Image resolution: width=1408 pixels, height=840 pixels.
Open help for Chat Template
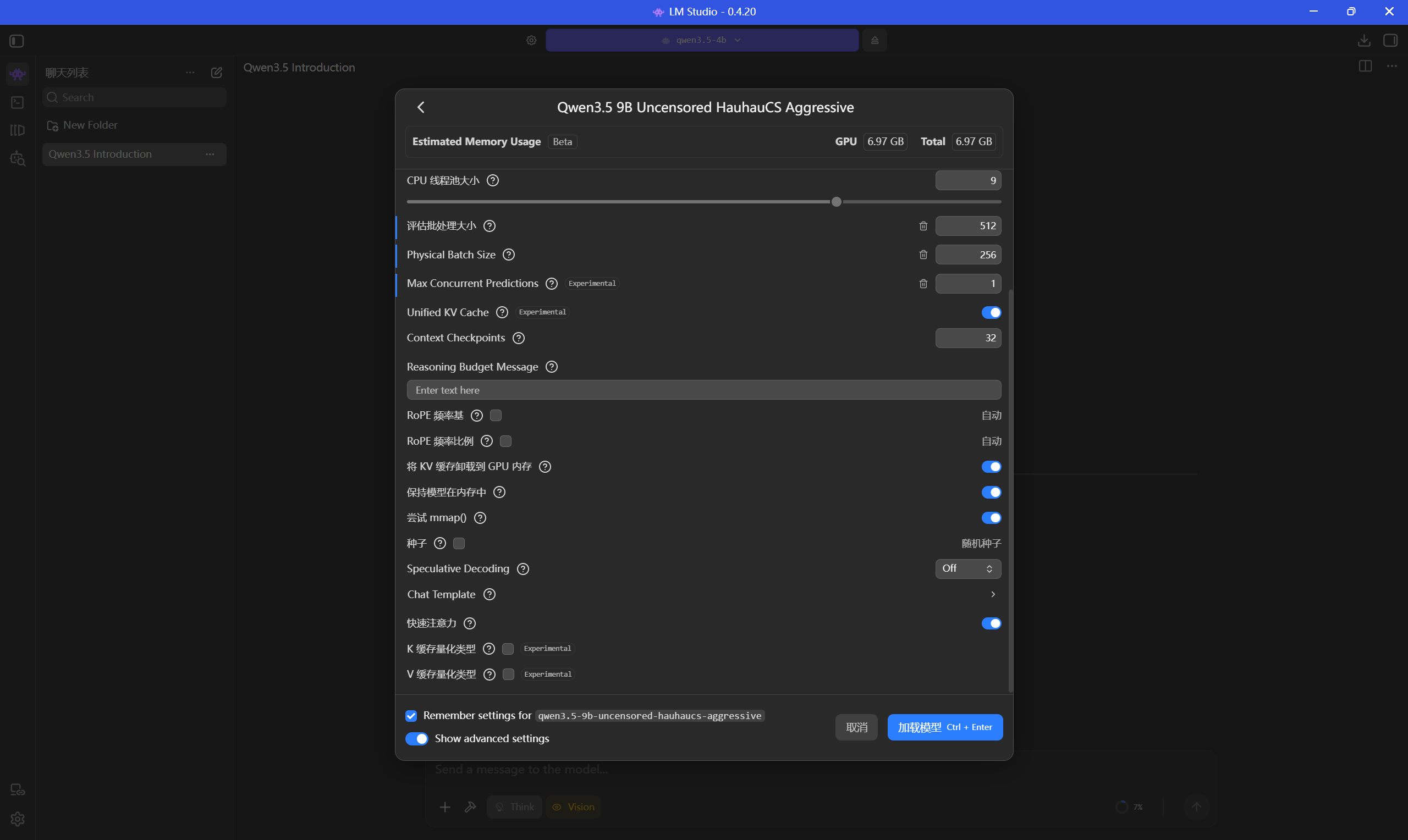490,594
